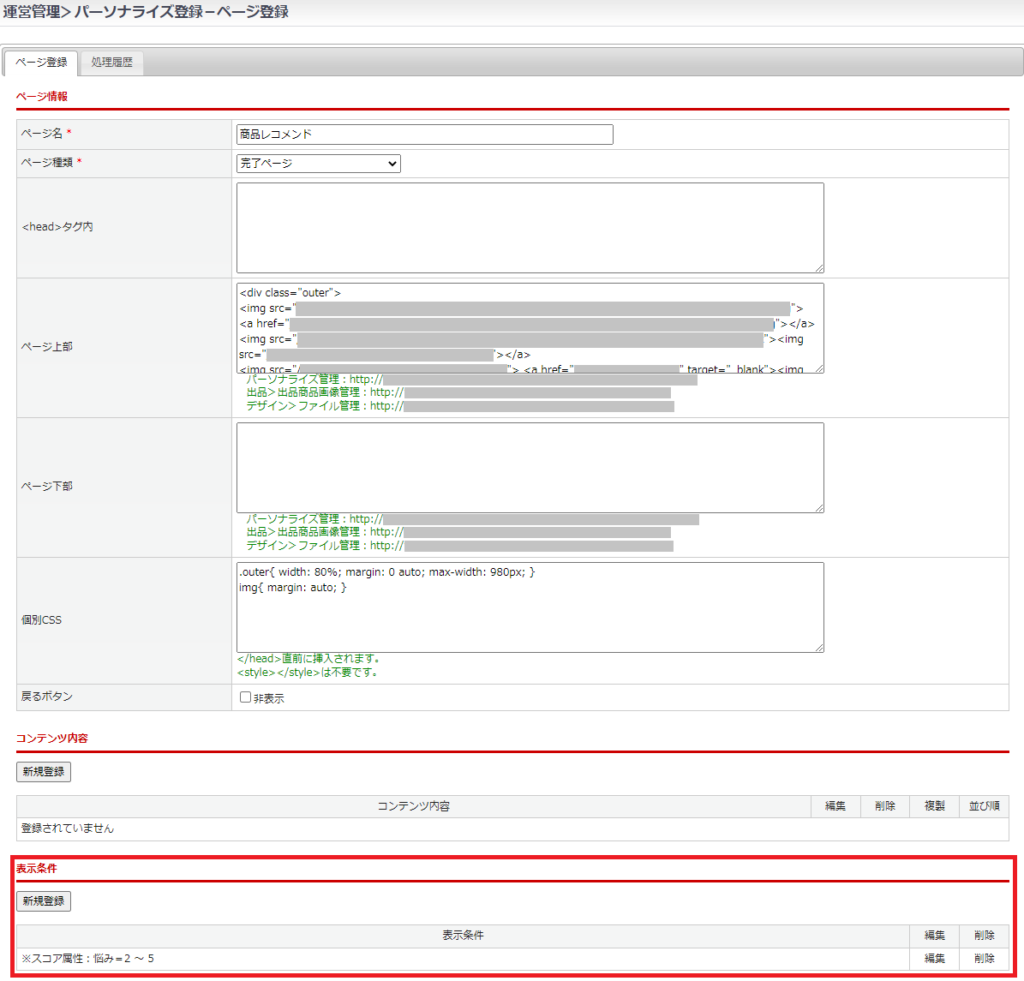Focus the empty ページ下部 text area
Viewport: 1024px width, 981px height.
pos(530,467)
